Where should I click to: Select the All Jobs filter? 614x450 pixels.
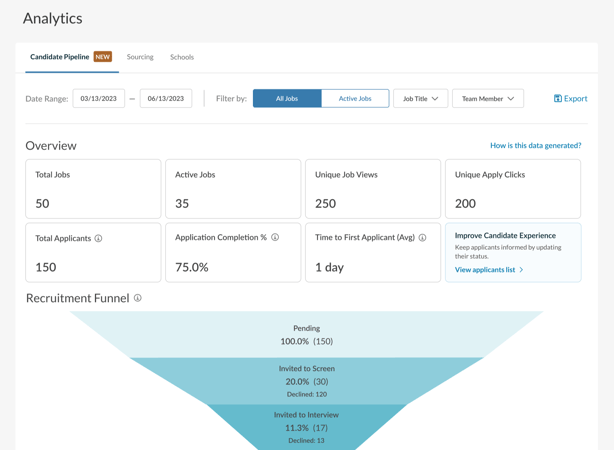287,99
